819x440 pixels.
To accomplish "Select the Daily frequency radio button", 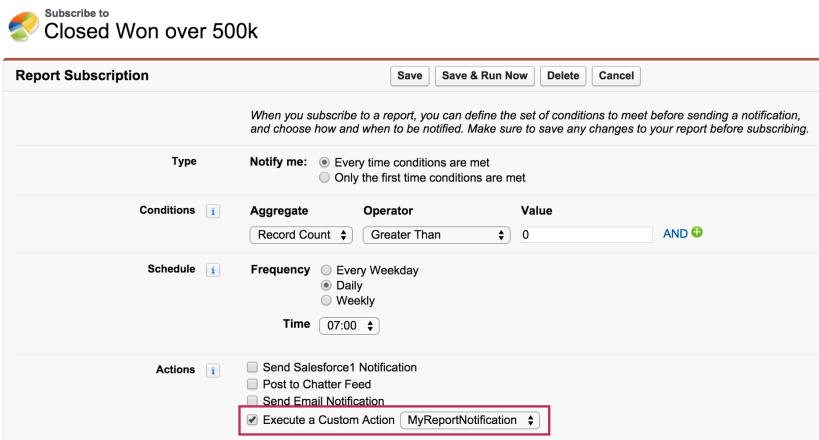I will click(x=326, y=285).
